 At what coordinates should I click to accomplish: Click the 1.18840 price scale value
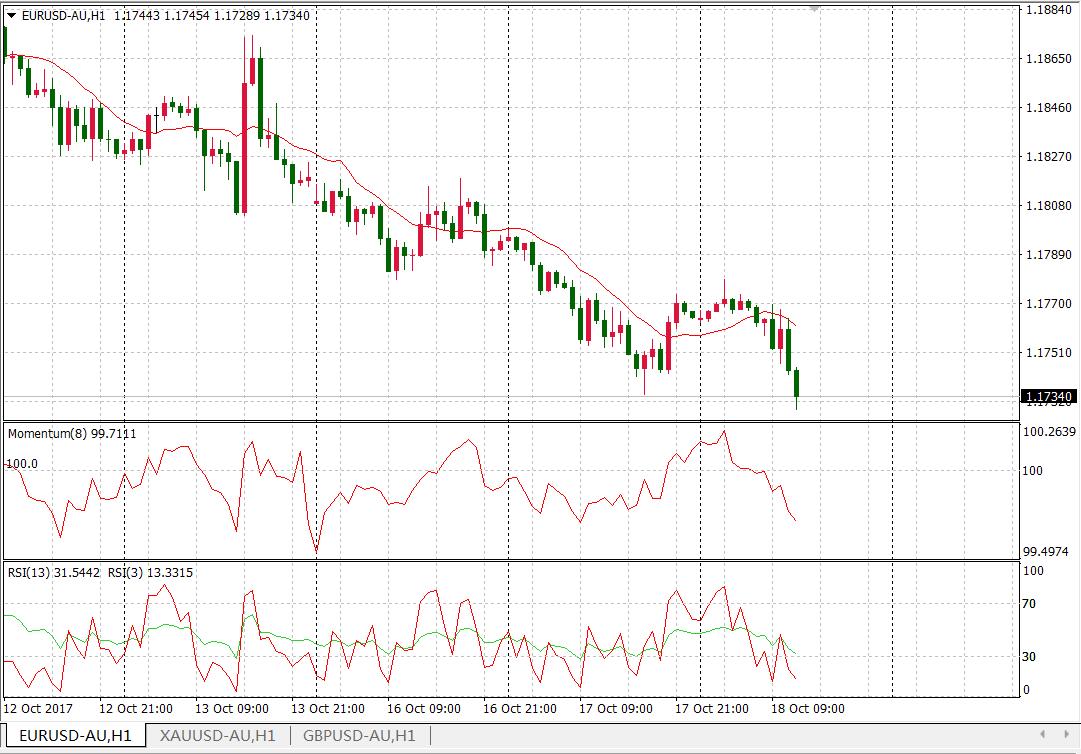1049,10
